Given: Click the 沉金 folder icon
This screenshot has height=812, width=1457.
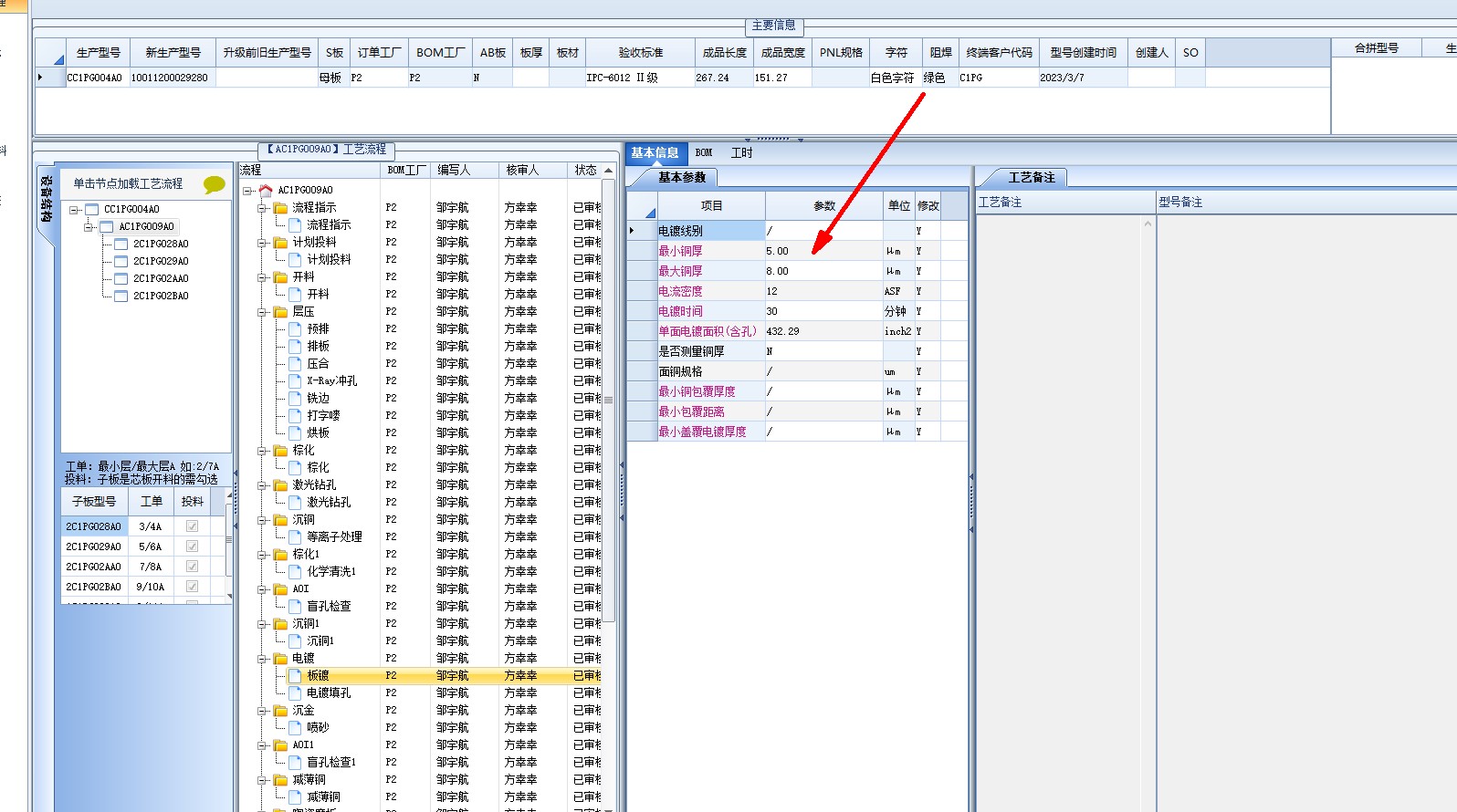Looking at the screenshot, I should tap(280, 711).
